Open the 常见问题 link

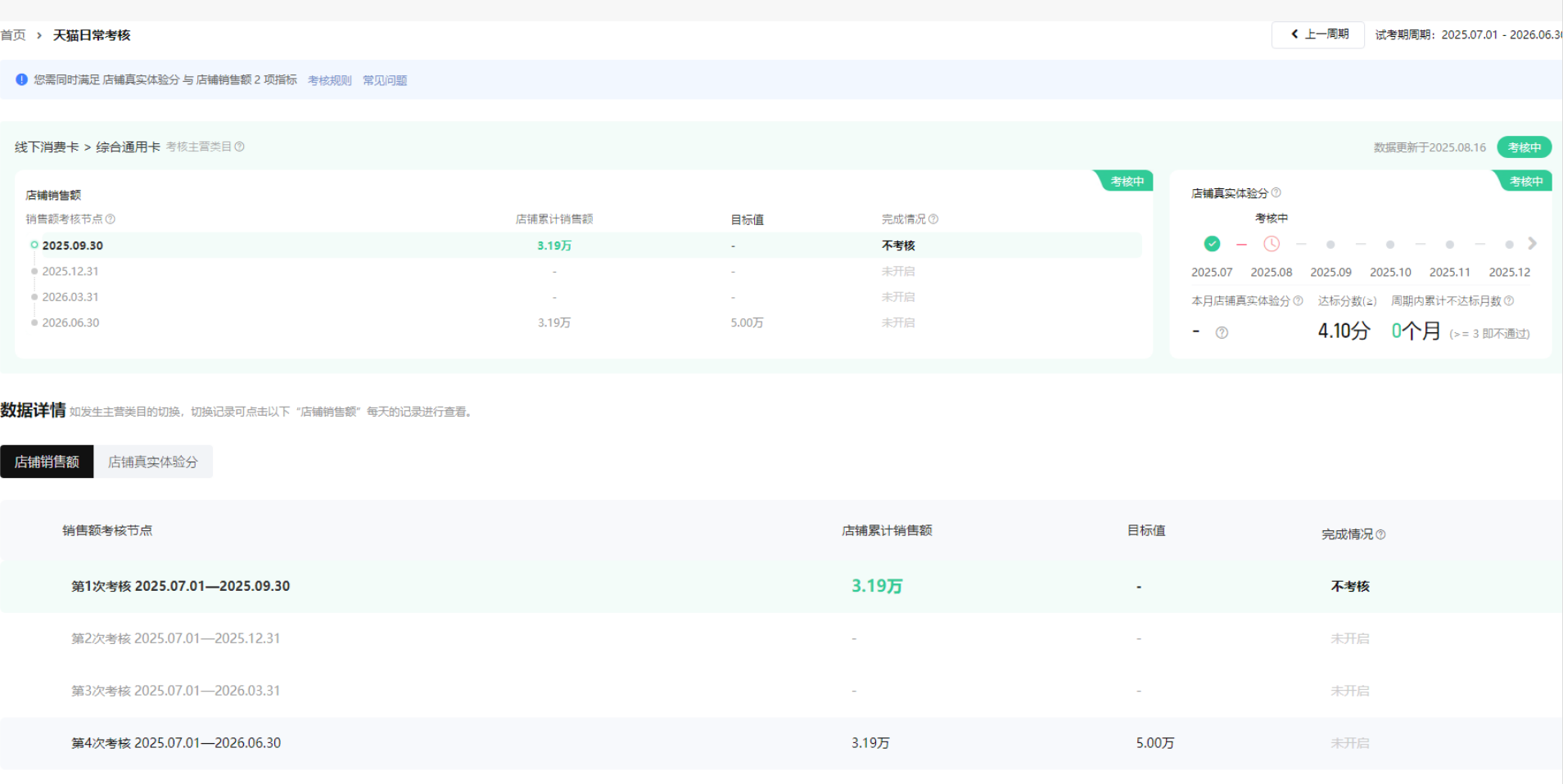pos(385,80)
